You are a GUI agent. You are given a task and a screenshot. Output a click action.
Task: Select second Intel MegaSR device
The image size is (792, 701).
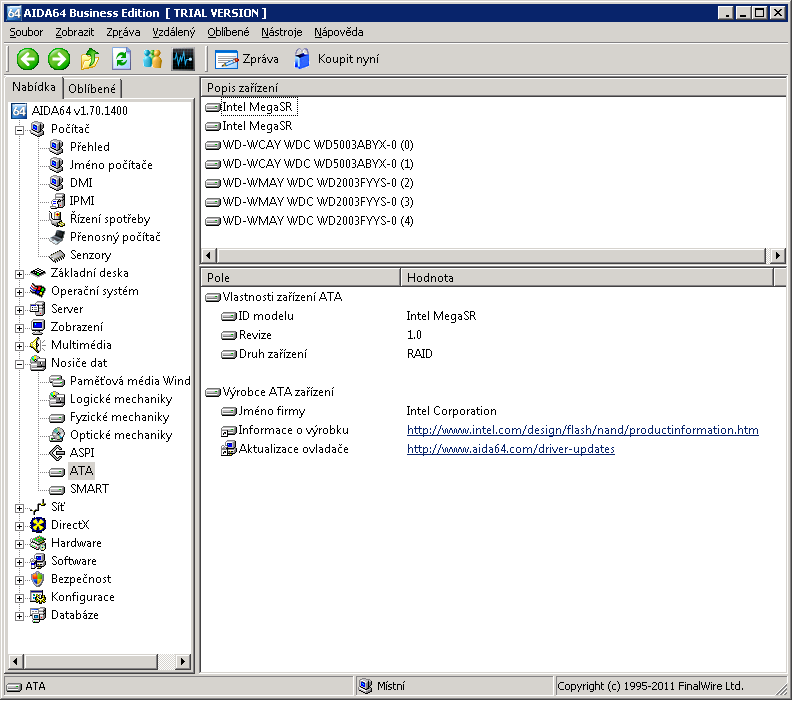pyautogui.click(x=257, y=126)
